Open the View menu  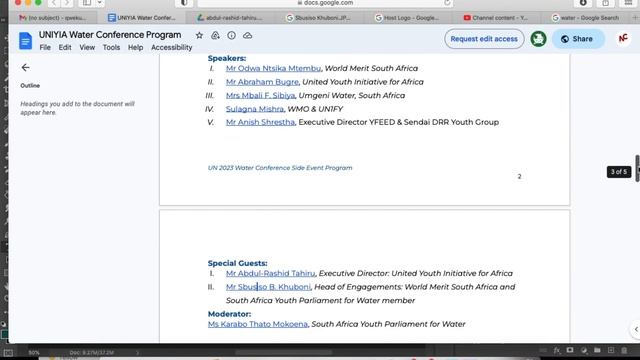[87, 47]
